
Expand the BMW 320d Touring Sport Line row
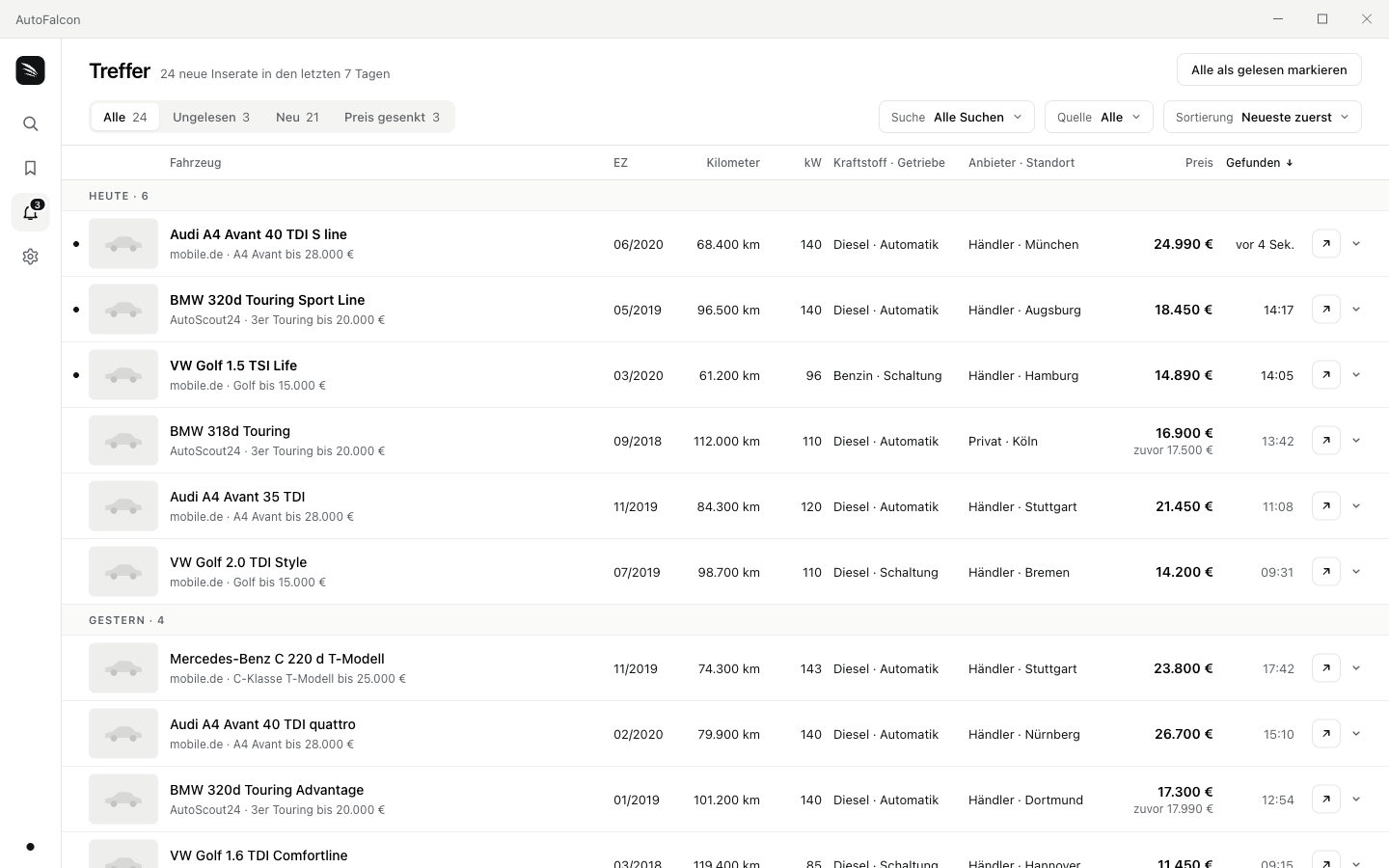pos(1356,310)
